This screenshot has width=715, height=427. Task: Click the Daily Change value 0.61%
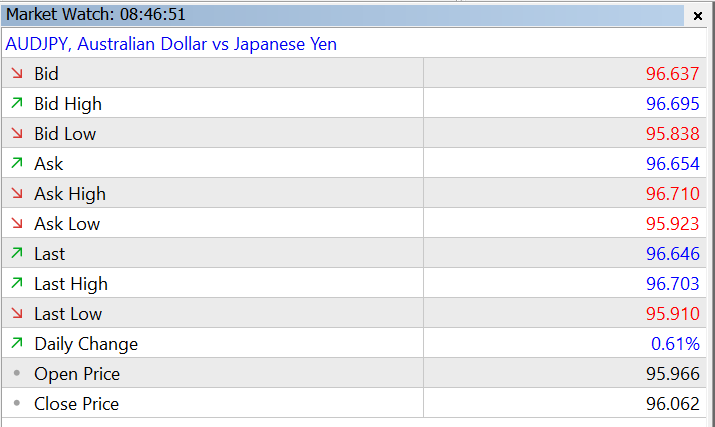(676, 344)
